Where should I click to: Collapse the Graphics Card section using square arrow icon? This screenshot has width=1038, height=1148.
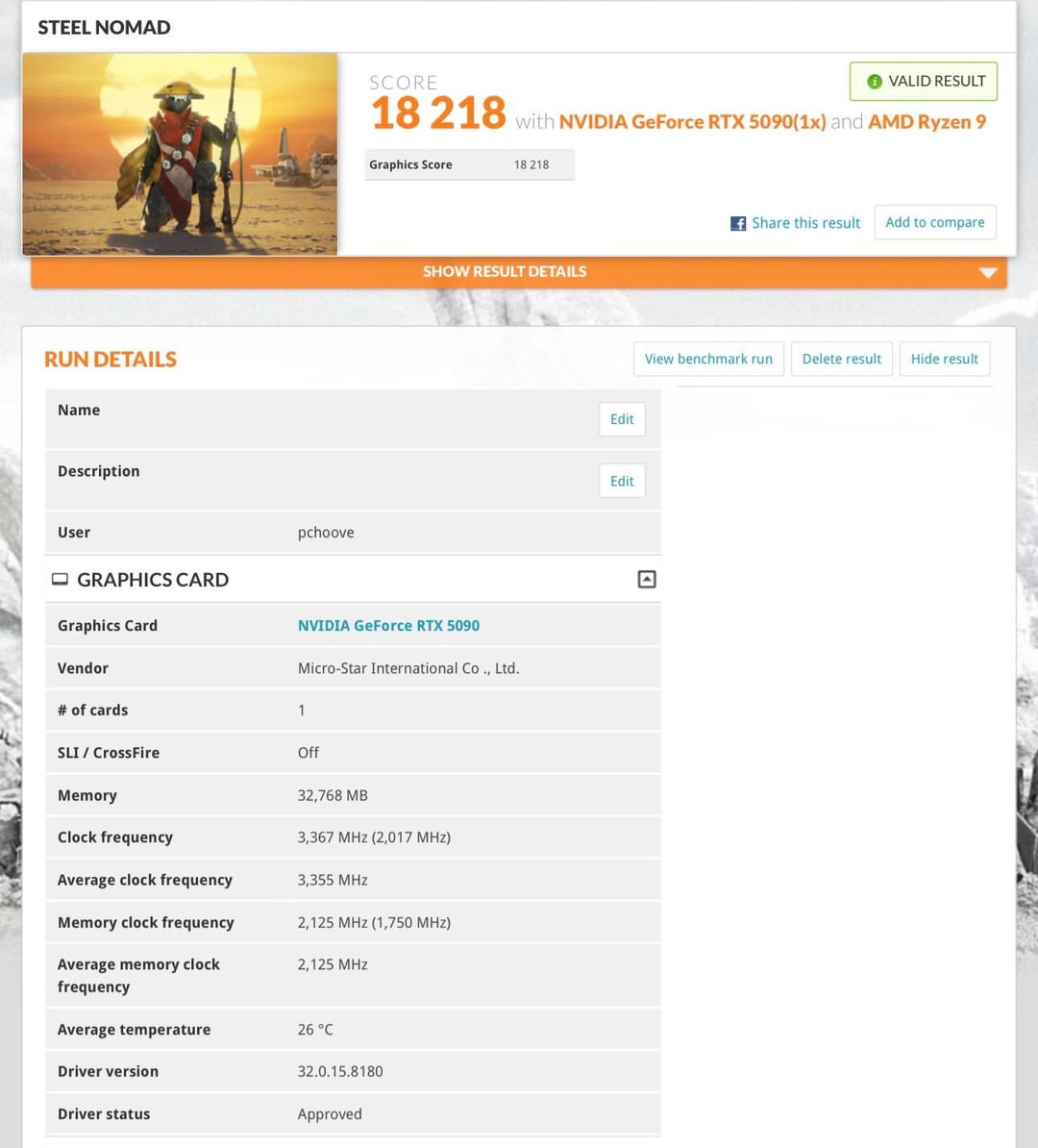tap(647, 579)
